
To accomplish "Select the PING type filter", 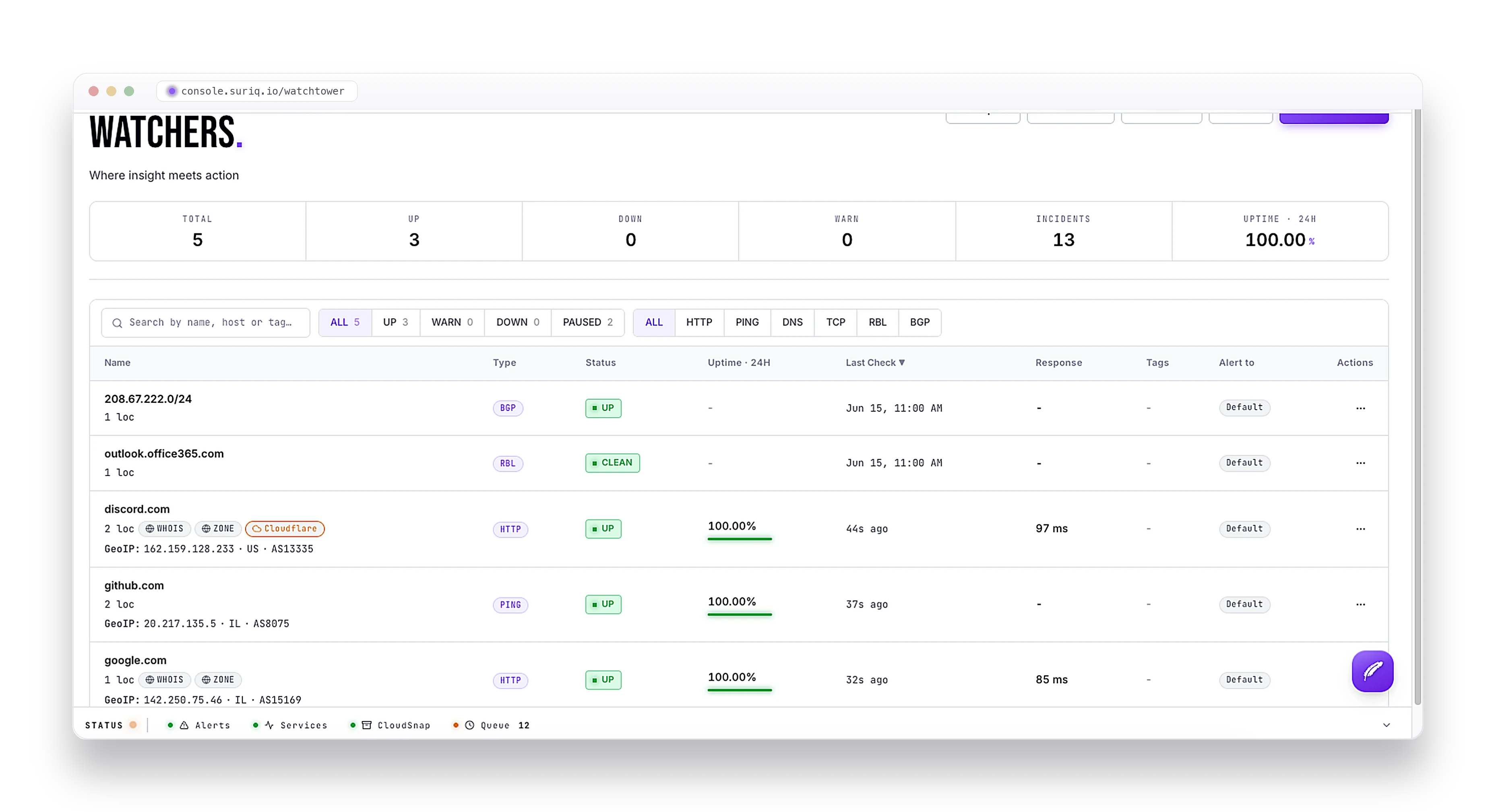I will [747, 322].
